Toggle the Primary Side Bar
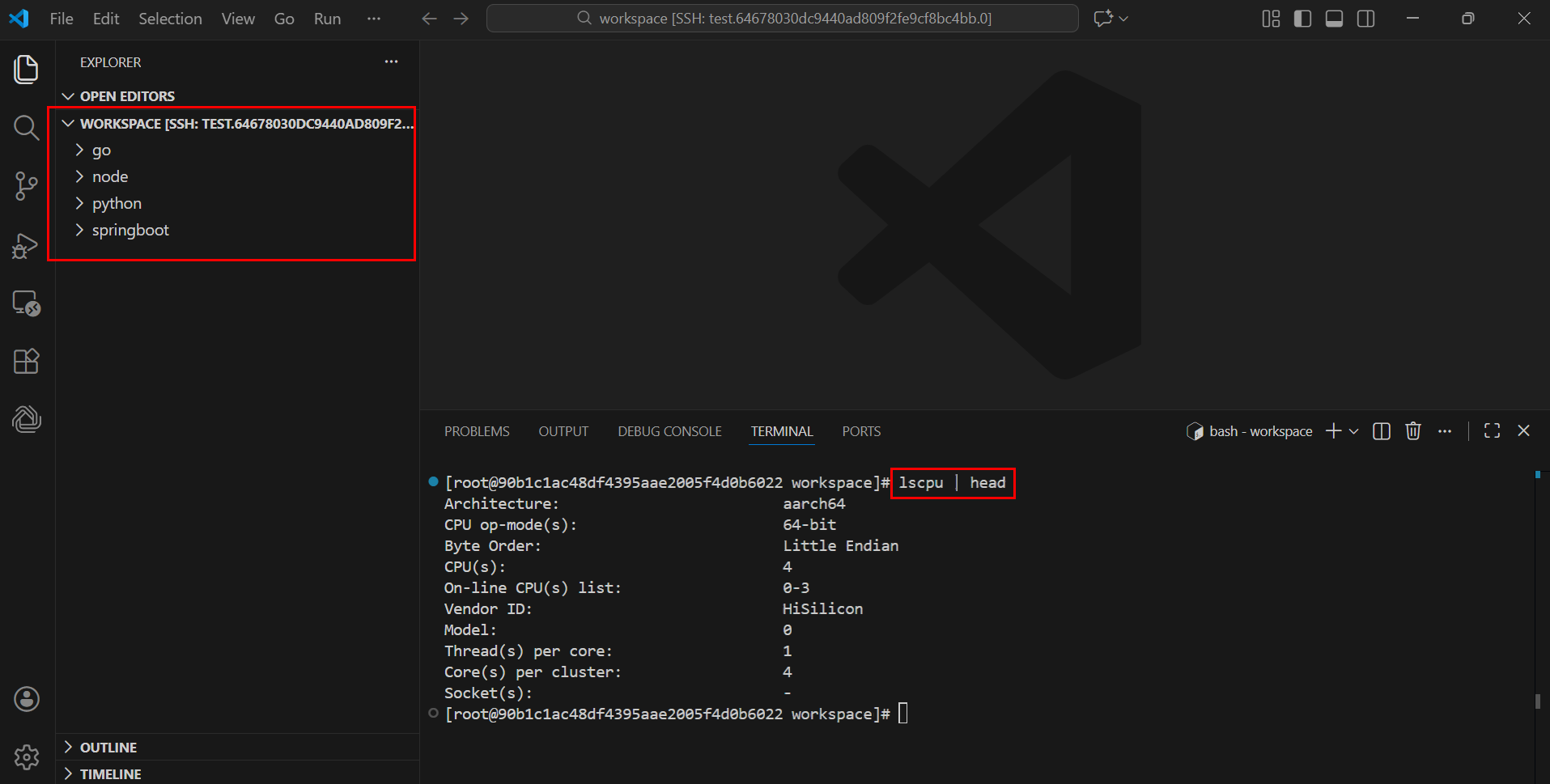Image resolution: width=1550 pixels, height=784 pixels. [1303, 19]
